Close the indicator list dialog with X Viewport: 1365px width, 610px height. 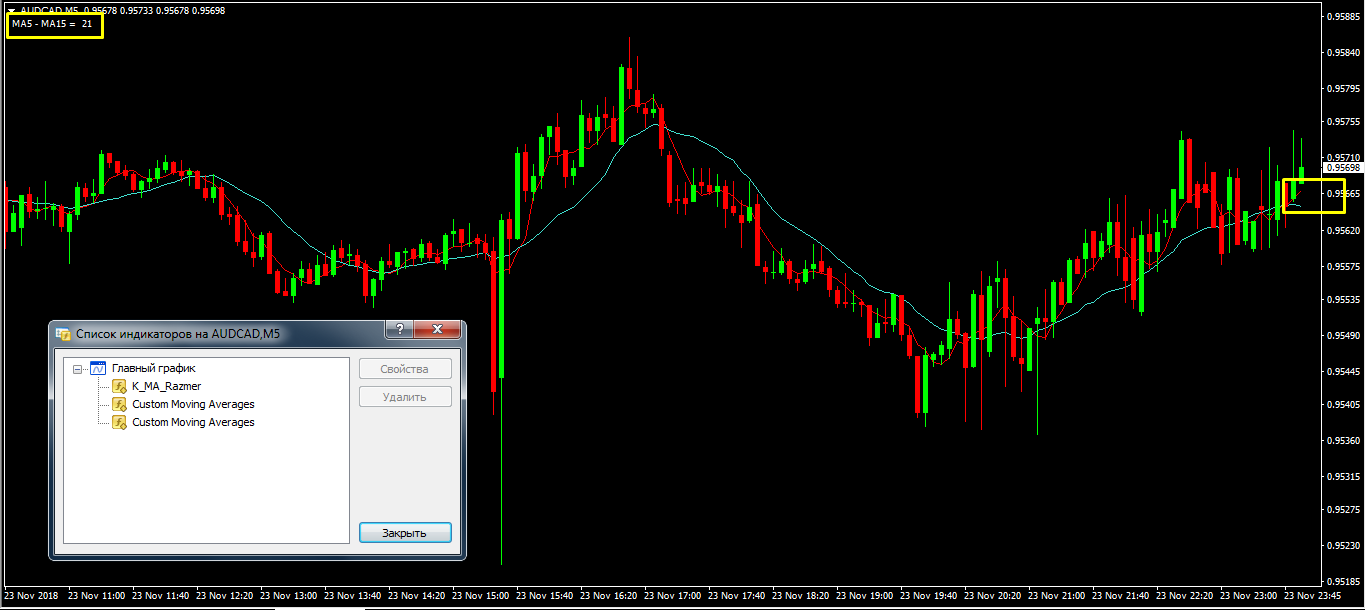[x=437, y=331]
